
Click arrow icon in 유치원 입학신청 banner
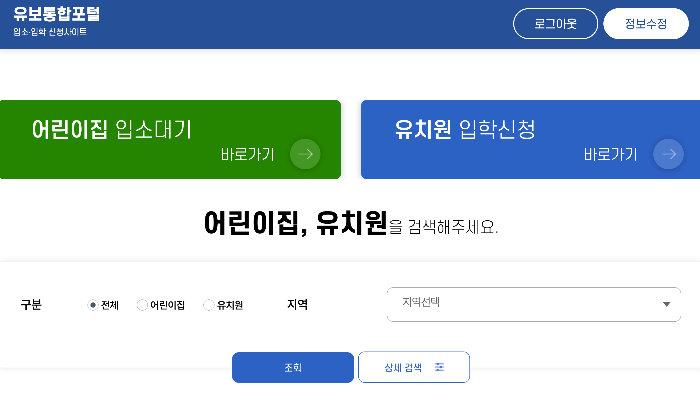(668, 154)
